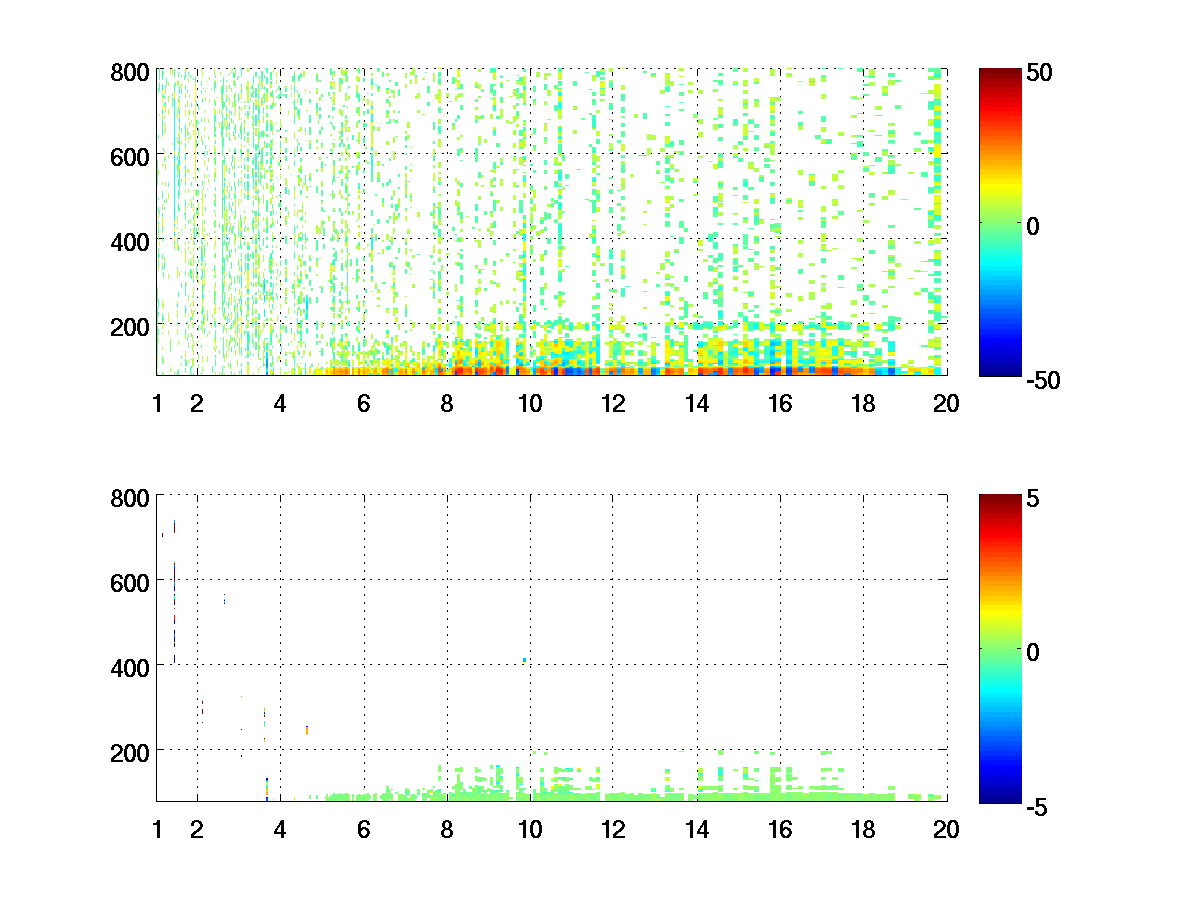This screenshot has width=1200, height=900.
Task: Click x-axis tick "12" under lower plot
Action: click(x=613, y=829)
